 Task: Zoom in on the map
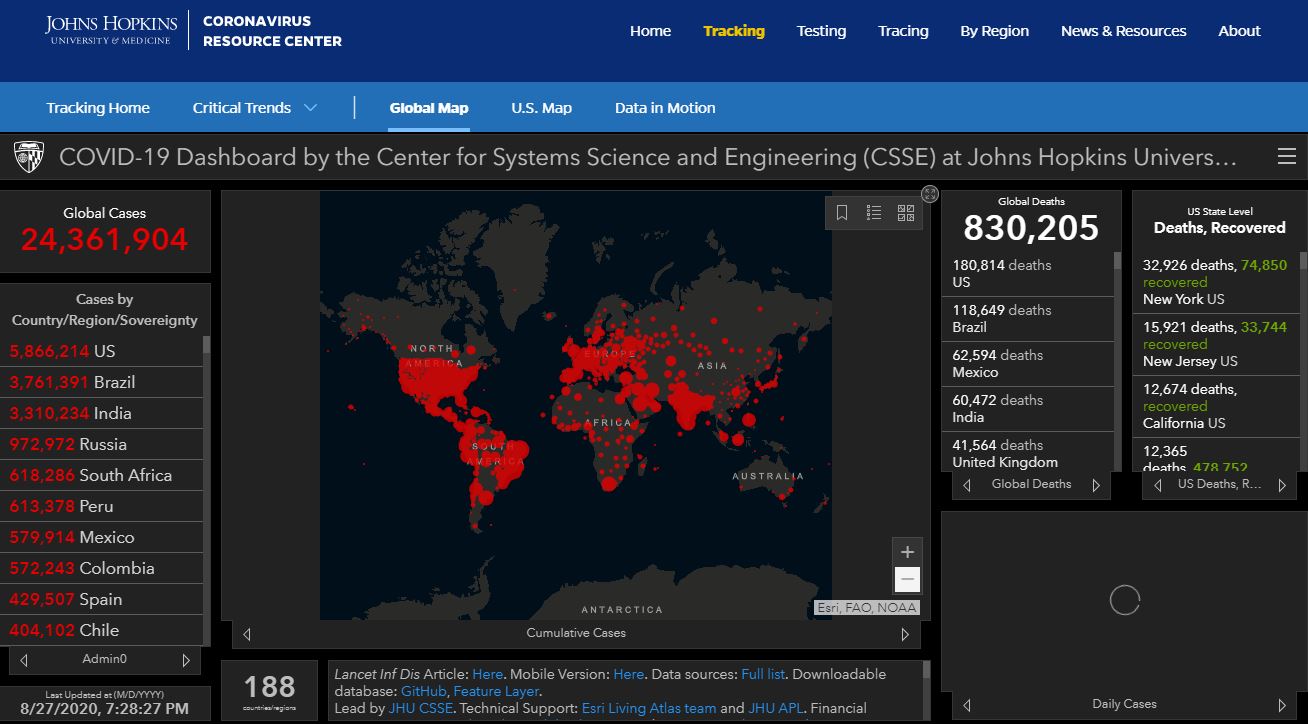907,552
